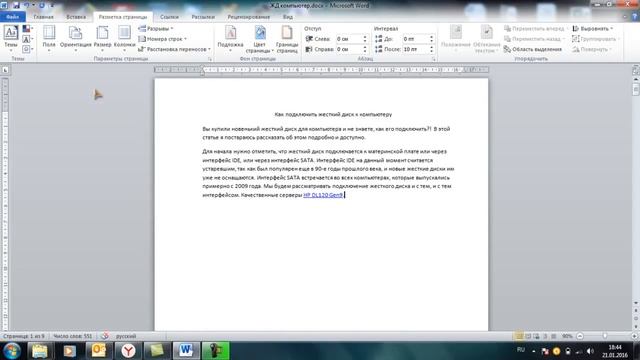Click Word icon in taskbar
The height and width of the screenshot is (360, 640).
[186, 351]
